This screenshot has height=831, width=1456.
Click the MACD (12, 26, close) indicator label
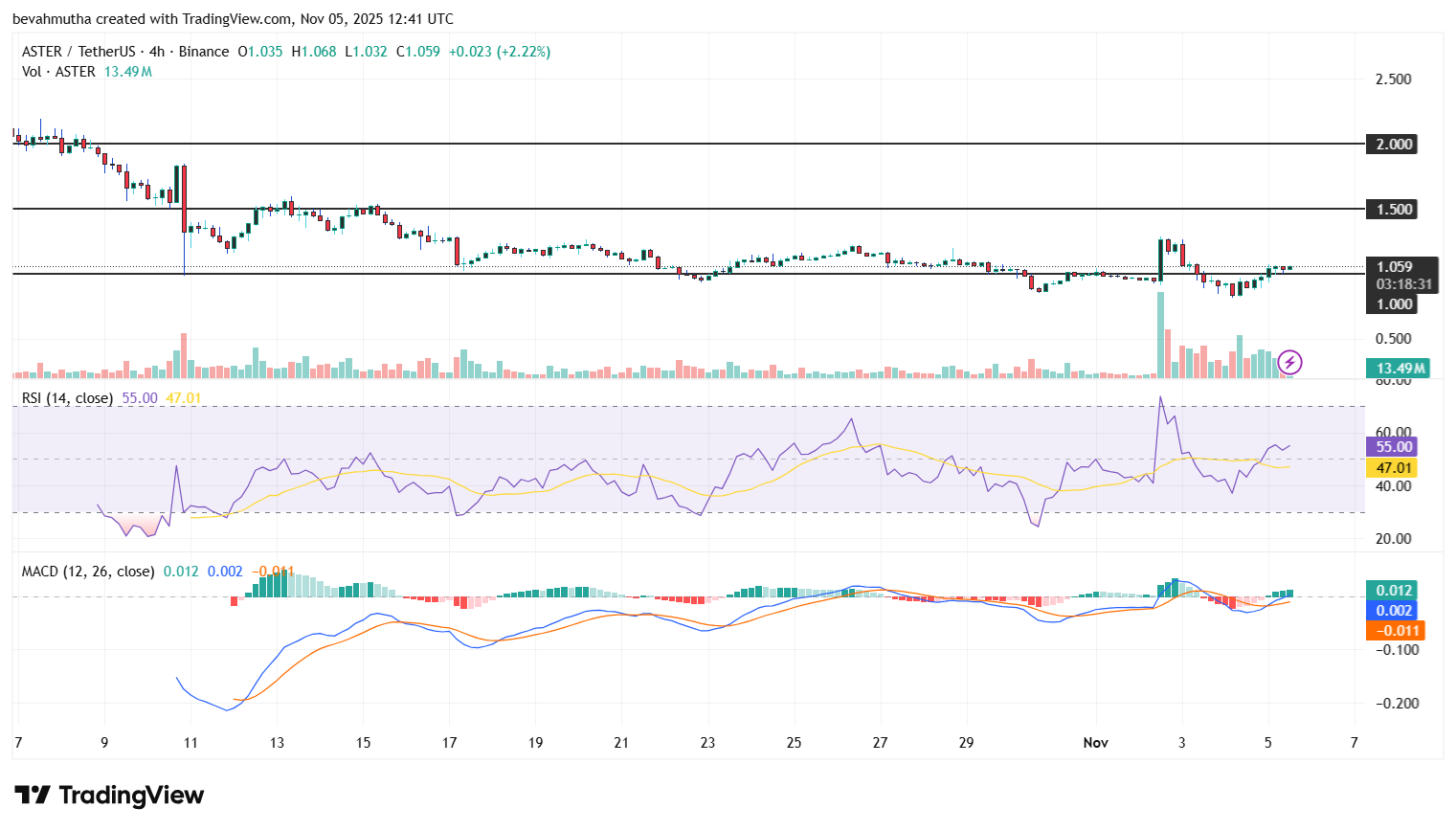[86, 570]
